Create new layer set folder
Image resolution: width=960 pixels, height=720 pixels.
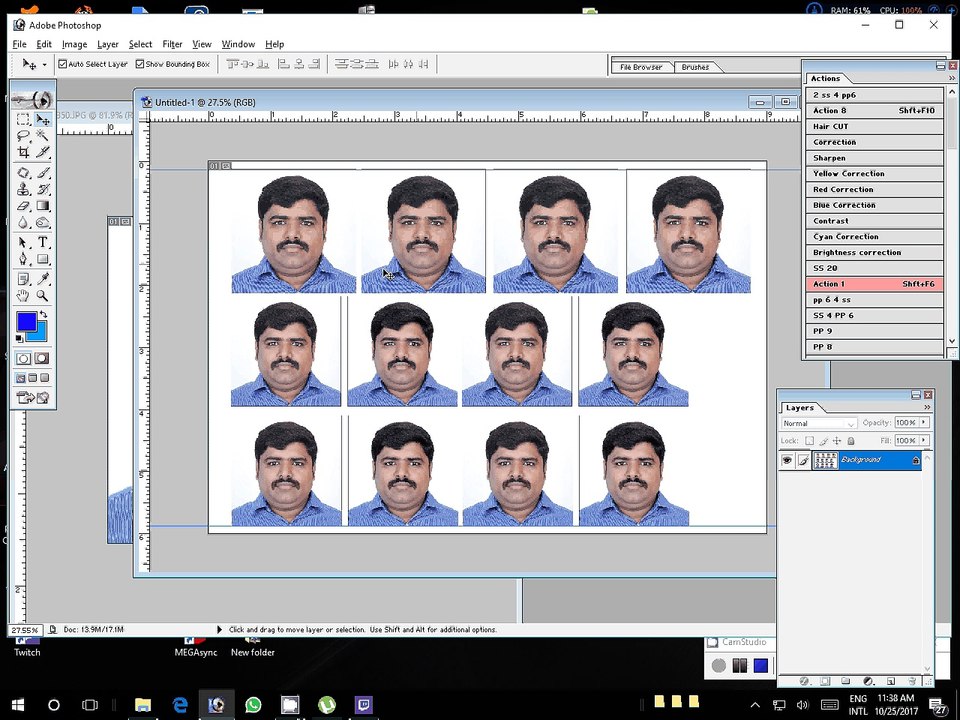846,681
